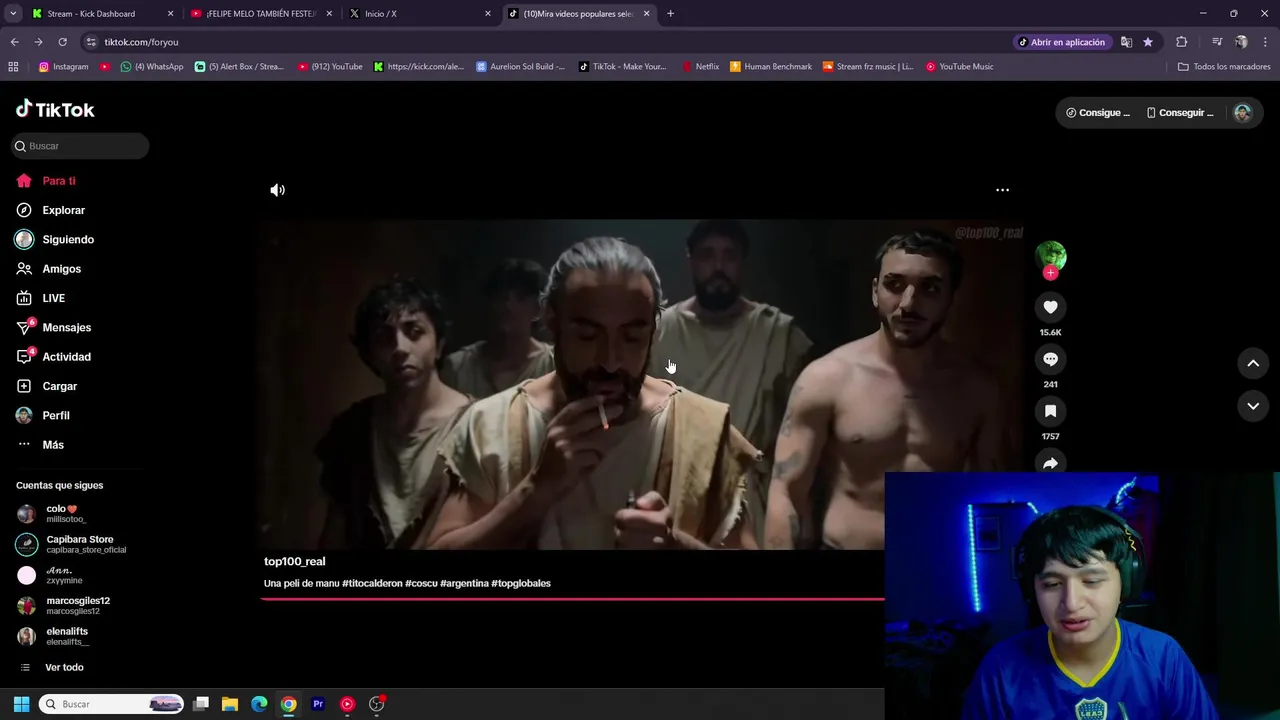Screen dimensions: 1280x720
Task: Open the profile avatar in TikTok header
Action: pyautogui.click(x=1242, y=113)
